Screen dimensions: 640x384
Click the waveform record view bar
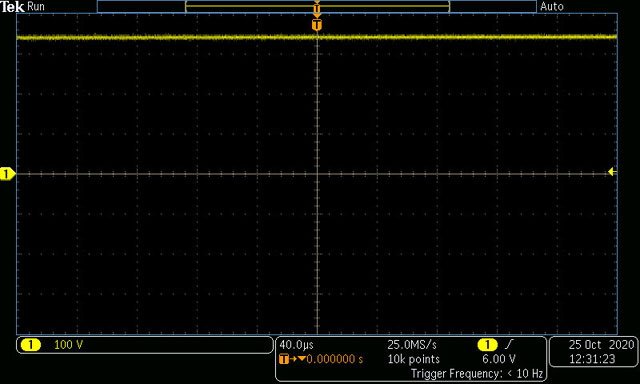317,7
